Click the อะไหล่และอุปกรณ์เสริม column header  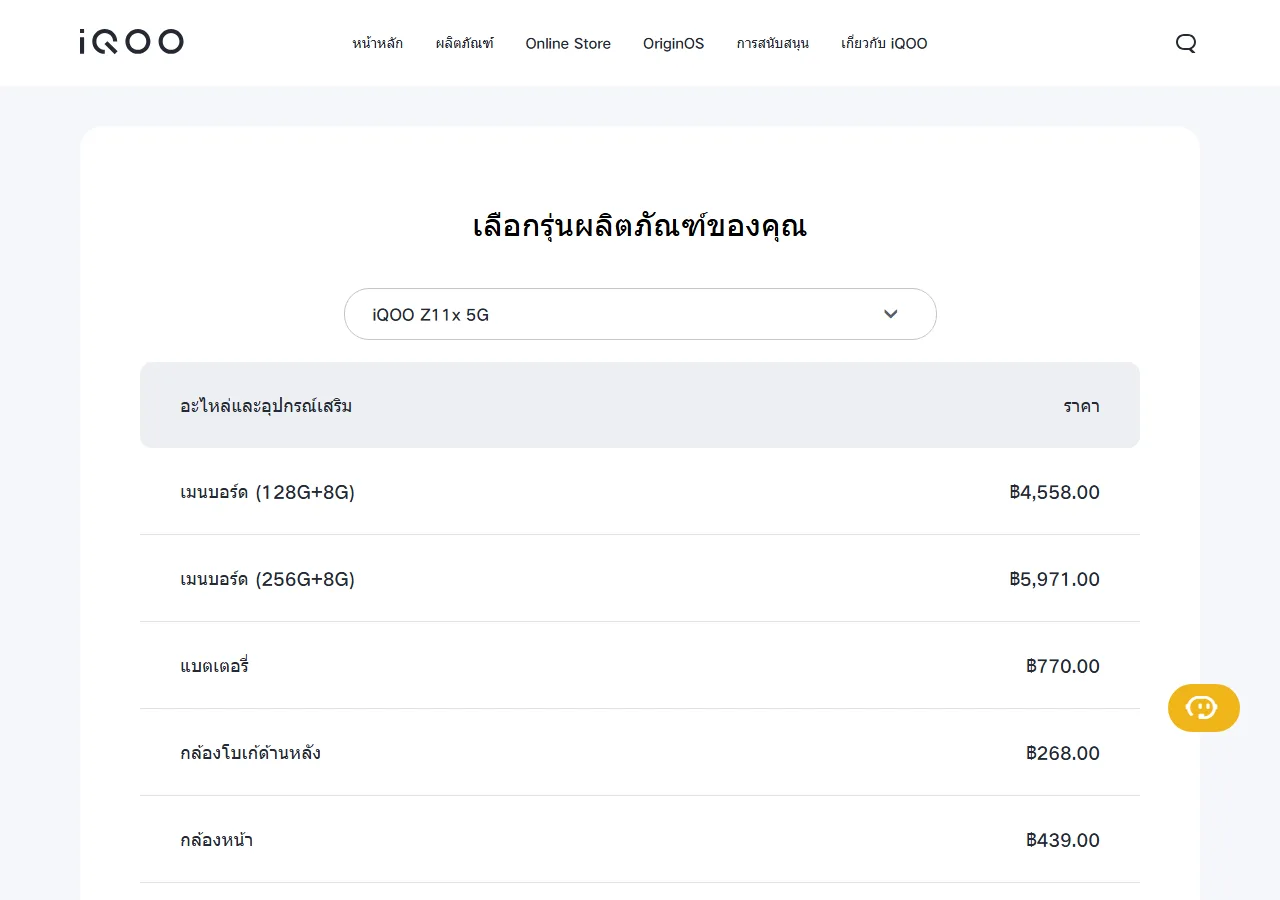pyautogui.click(x=266, y=406)
